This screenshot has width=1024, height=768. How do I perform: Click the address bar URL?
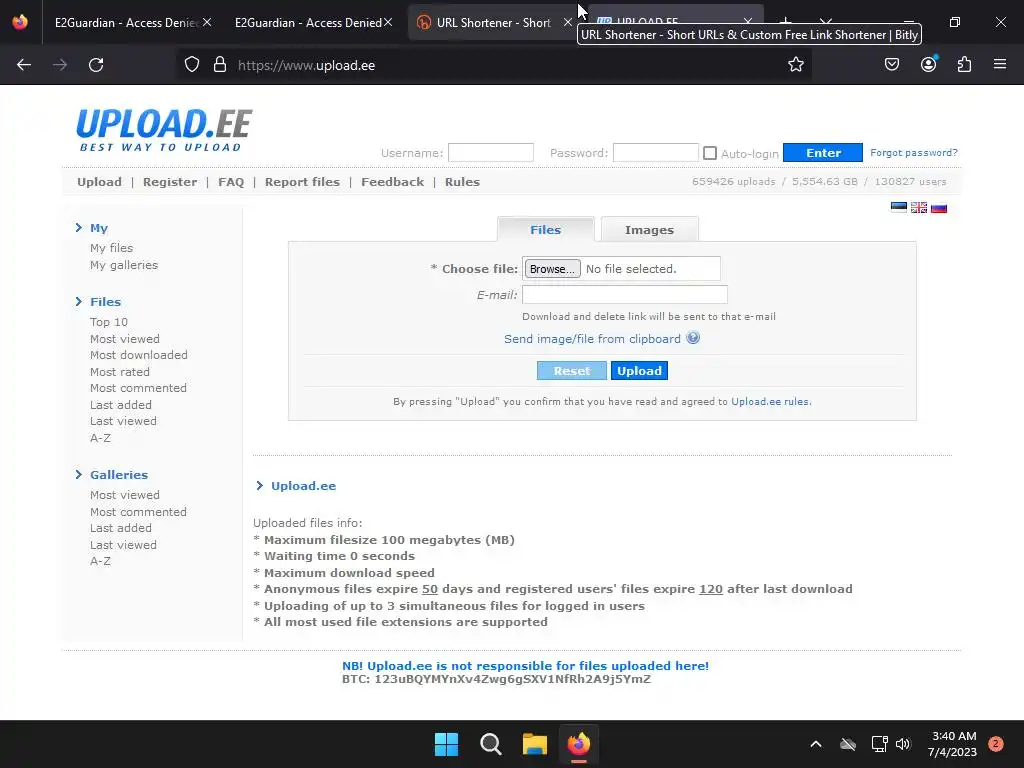pyautogui.click(x=306, y=65)
